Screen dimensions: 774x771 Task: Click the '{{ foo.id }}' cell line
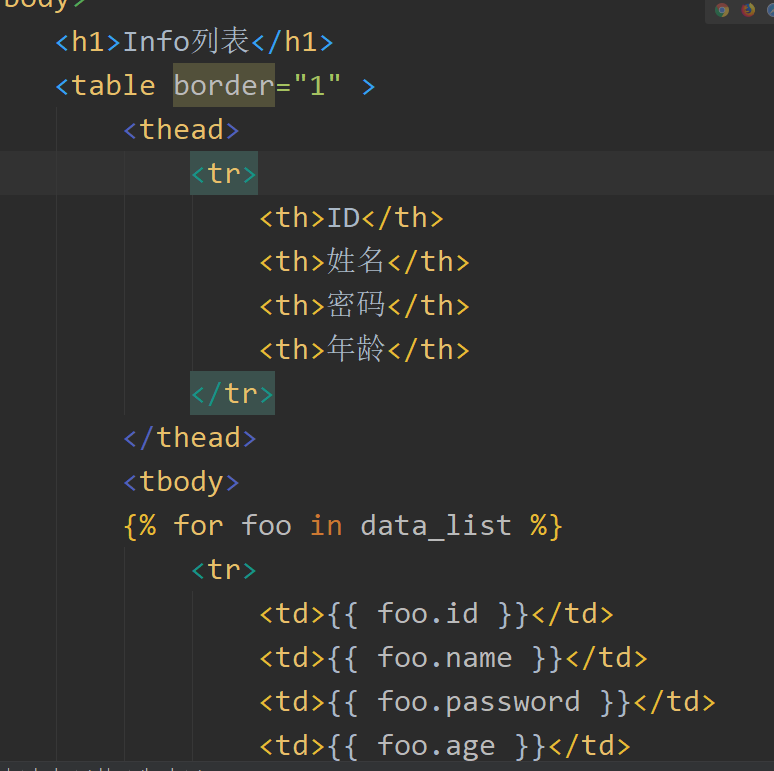[x=436, y=614]
